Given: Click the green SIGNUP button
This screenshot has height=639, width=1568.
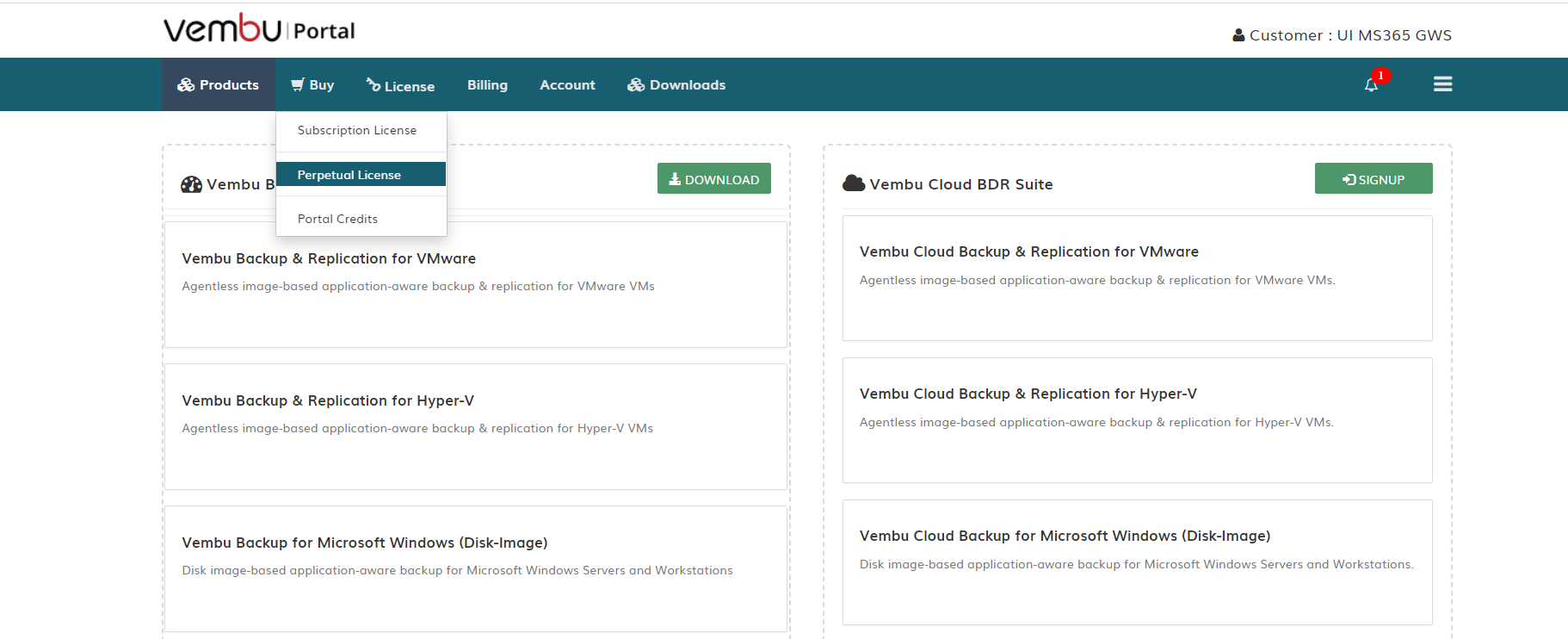Looking at the screenshot, I should click(x=1374, y=178).
